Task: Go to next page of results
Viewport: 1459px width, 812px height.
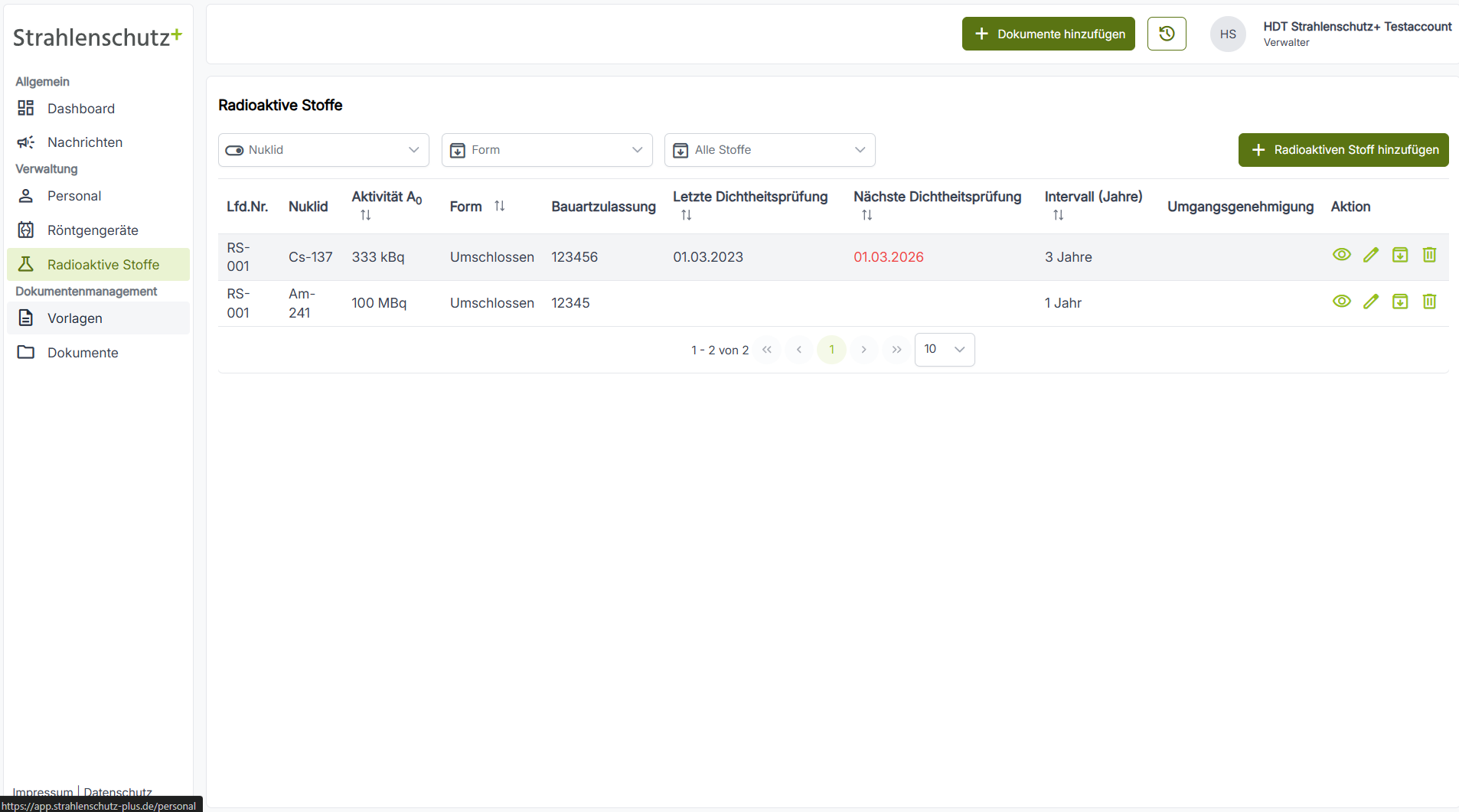Action: coord(863,350)
